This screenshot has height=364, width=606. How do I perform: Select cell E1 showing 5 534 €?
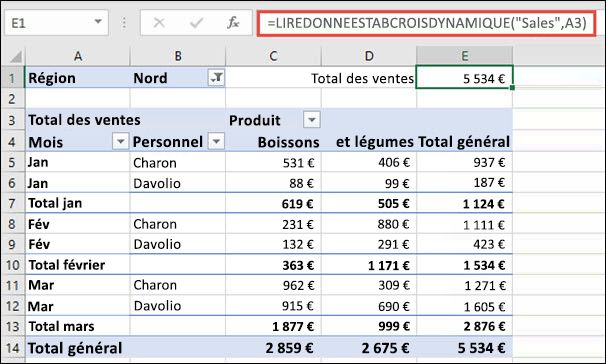tap(465, 78)
